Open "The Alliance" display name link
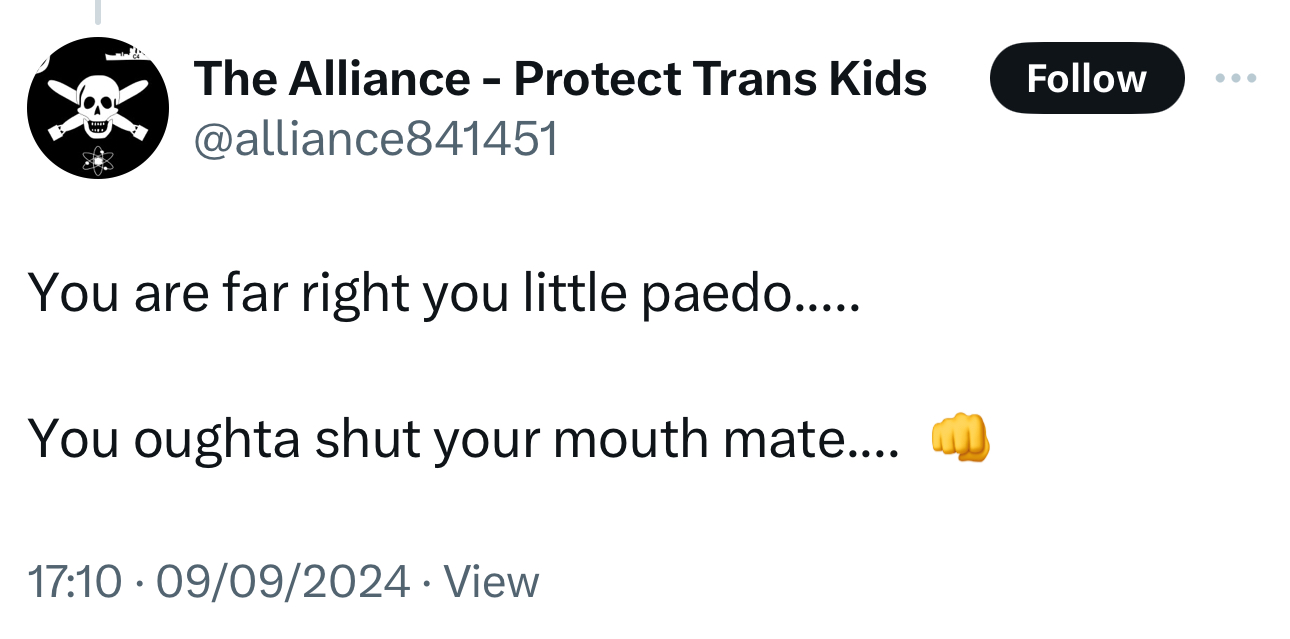This screenshot has width=1290, height=639. pyautogui.click(x=331, y=78)
